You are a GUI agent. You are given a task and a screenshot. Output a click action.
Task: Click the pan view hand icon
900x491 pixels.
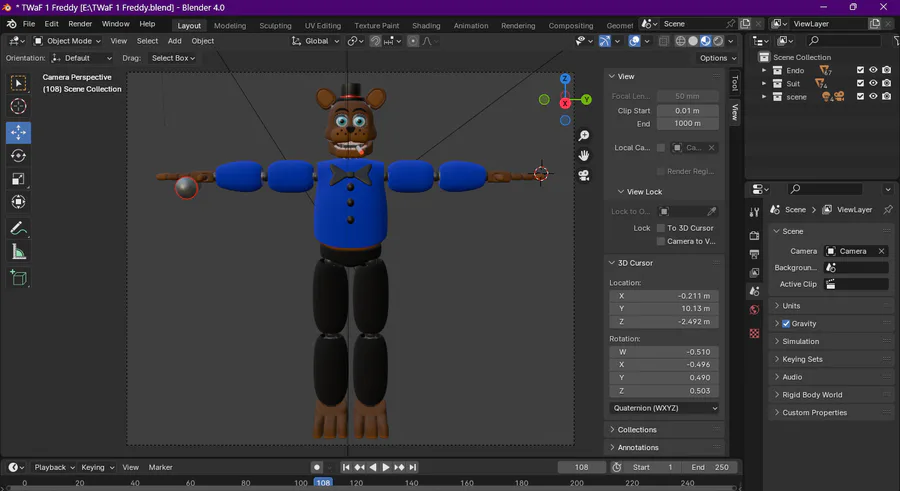tap(584, 156)
